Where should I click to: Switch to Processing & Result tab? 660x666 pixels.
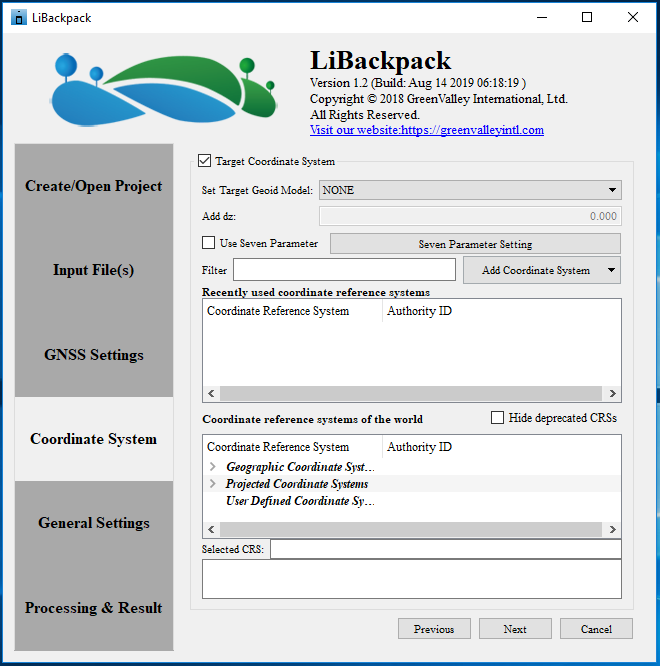pyautogui.click(x=94, y=608)
